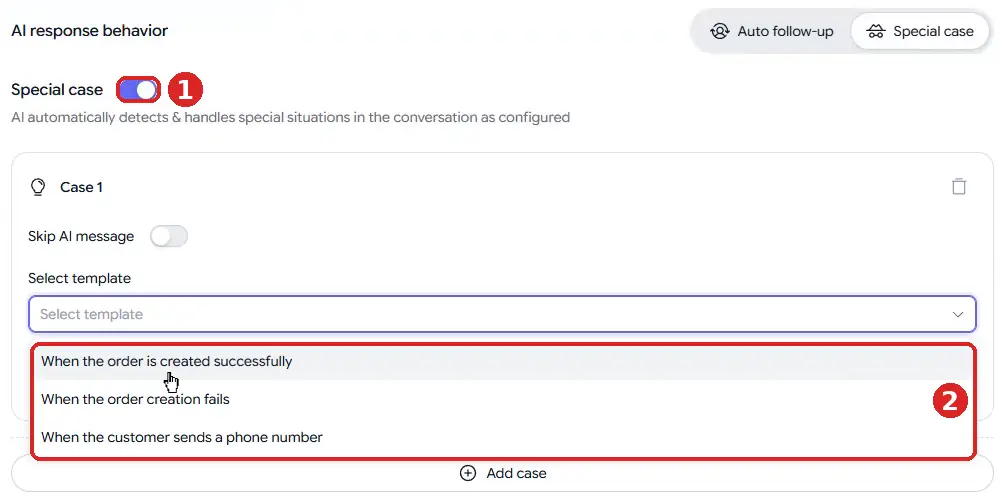Screen dimensions: 1000x500
Task: Click the plus circle icon in Add case
Action: click(x=468, y=473)
